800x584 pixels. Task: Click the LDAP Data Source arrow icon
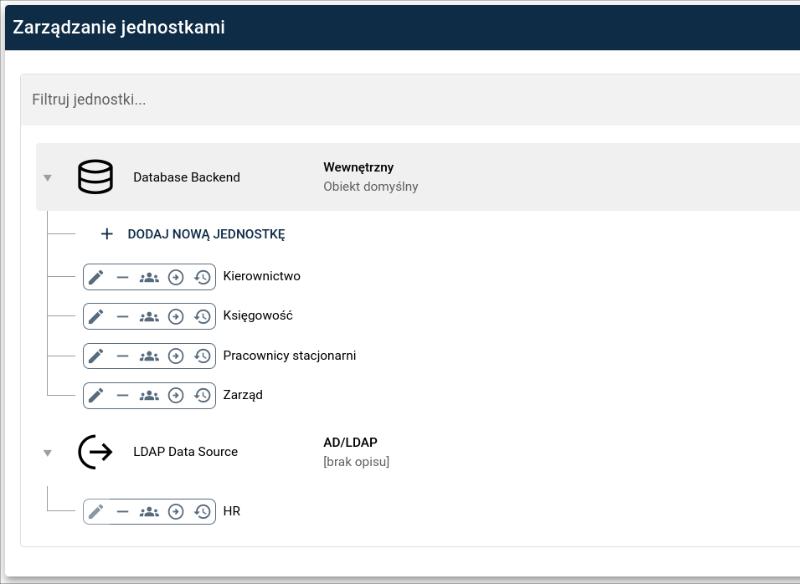click(x=95, y=452)
